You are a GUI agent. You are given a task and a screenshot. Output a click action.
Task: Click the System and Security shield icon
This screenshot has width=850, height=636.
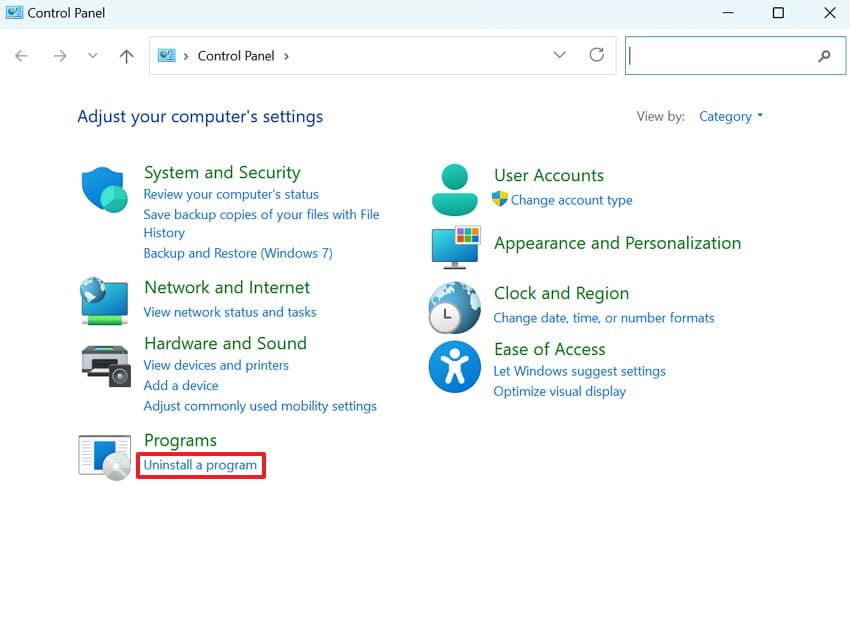tap(103, 188)
